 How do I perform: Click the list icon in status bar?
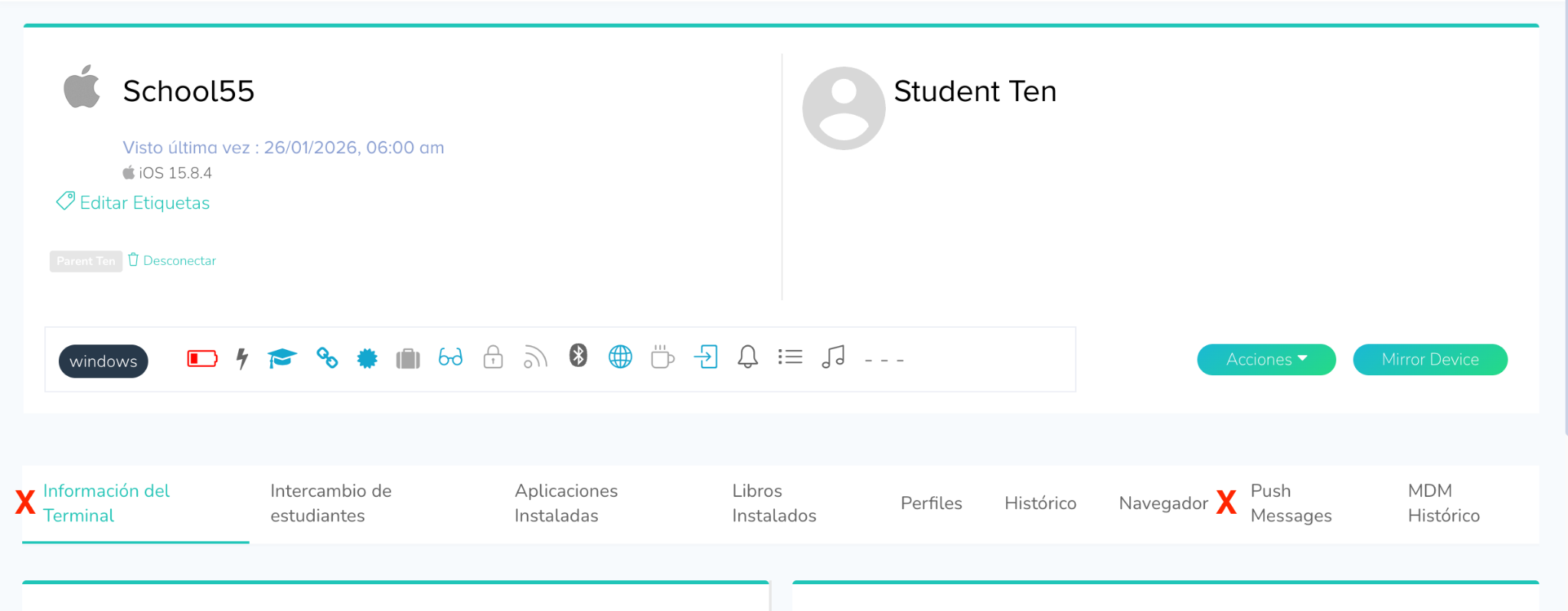(790, 357)
